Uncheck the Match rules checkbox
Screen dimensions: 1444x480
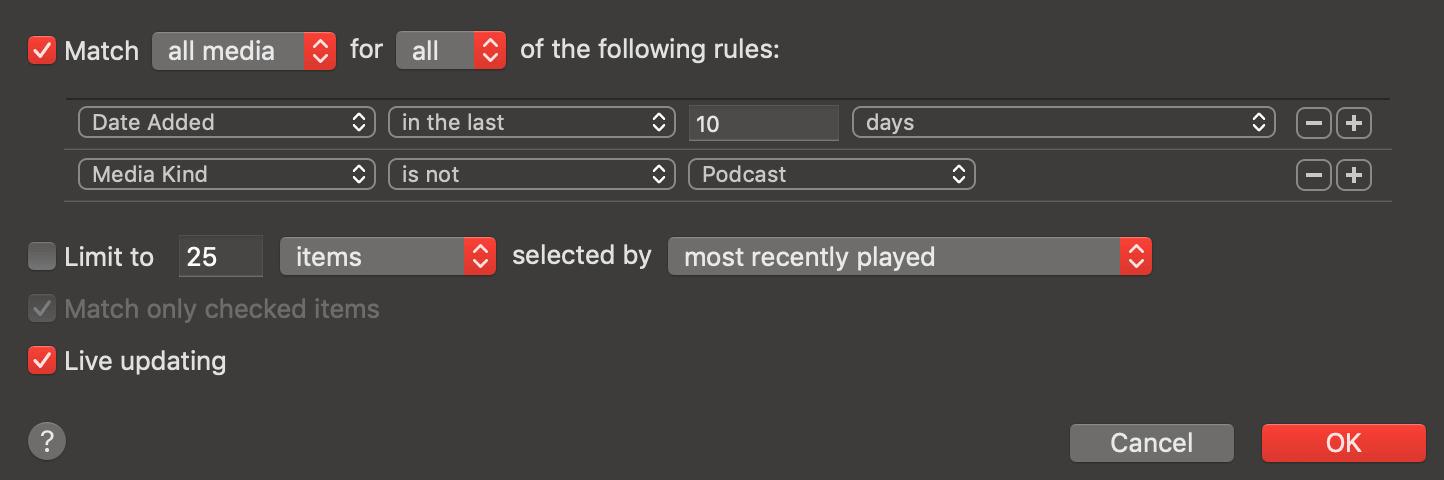point(42,50)
